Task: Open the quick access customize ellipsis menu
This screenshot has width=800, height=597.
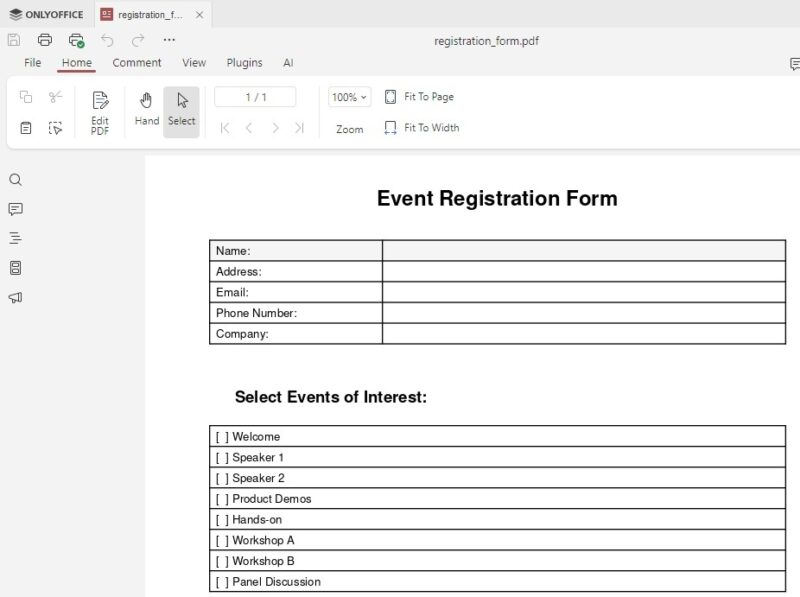Action: pyautogui.click(x=169, y=40)
